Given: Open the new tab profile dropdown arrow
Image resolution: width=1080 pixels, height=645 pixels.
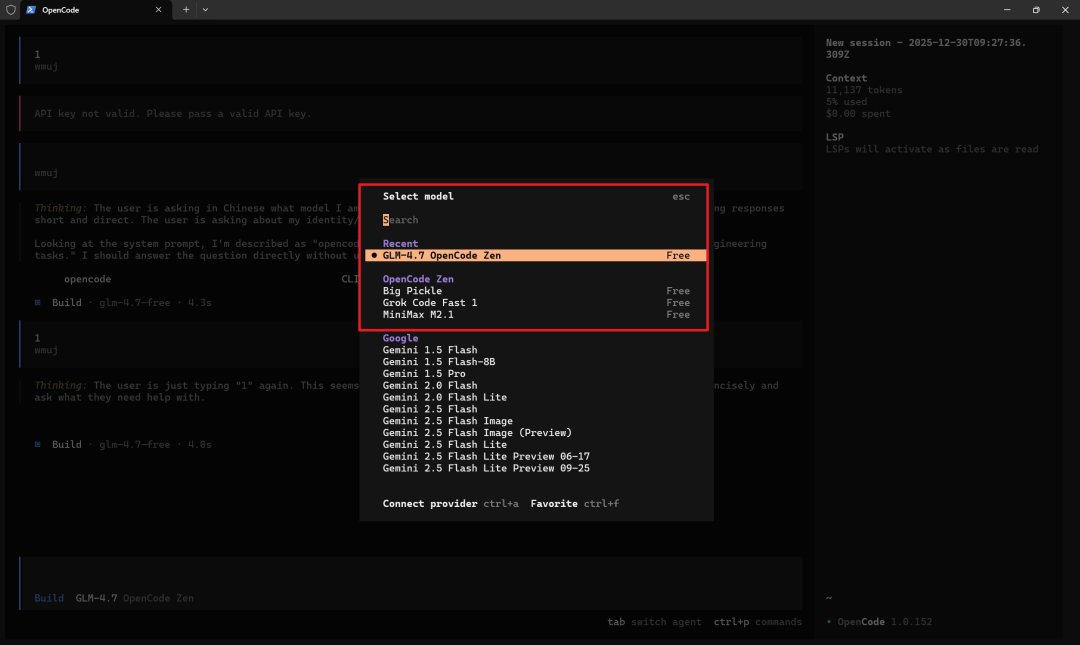Looking at the screenshot, I should [x=205, y=10].
